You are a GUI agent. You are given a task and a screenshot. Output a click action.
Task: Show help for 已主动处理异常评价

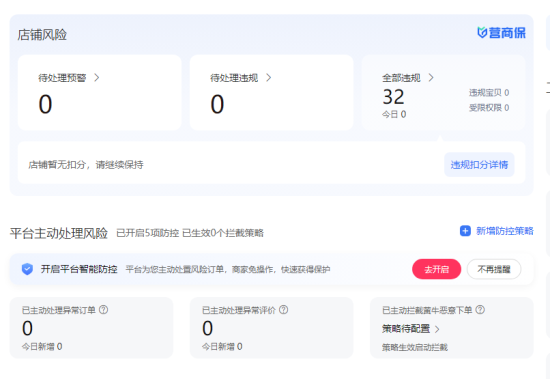point(283,310)
